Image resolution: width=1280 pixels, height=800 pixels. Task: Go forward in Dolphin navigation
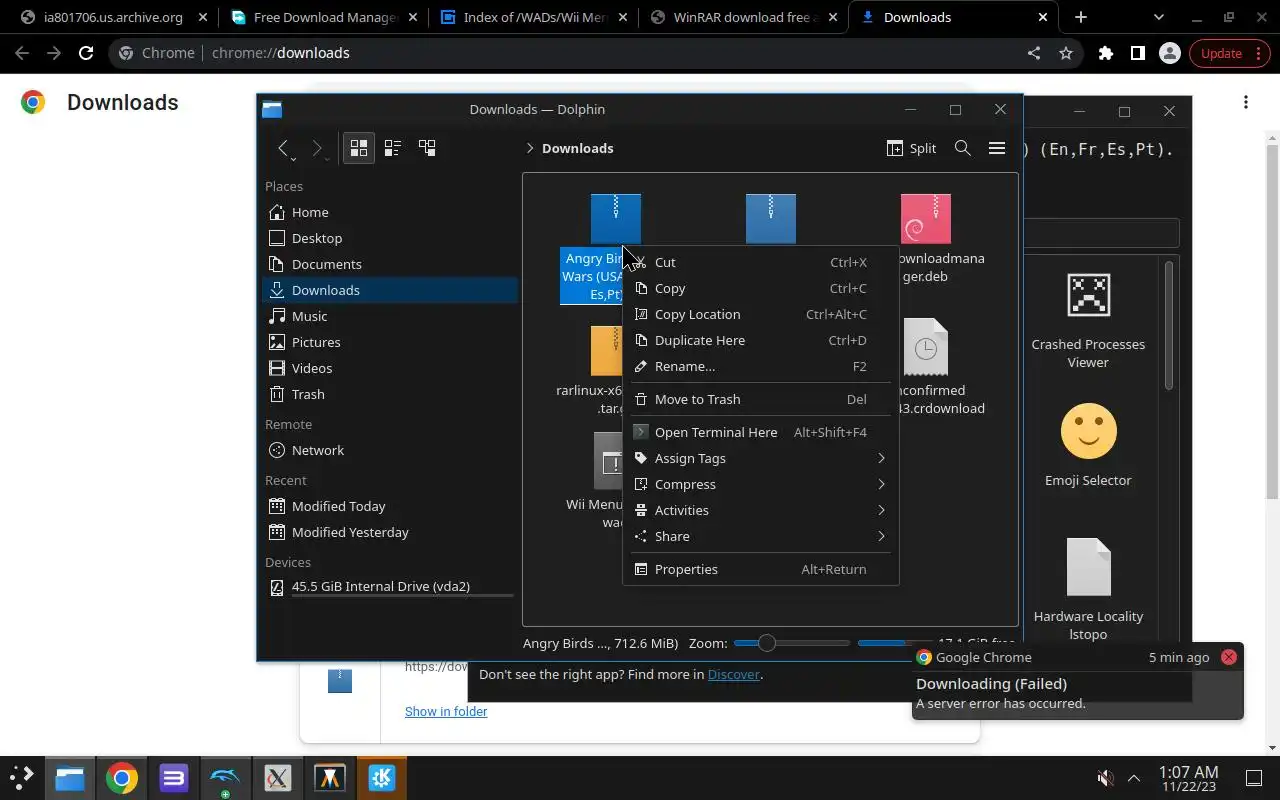(x=317, y=148)
